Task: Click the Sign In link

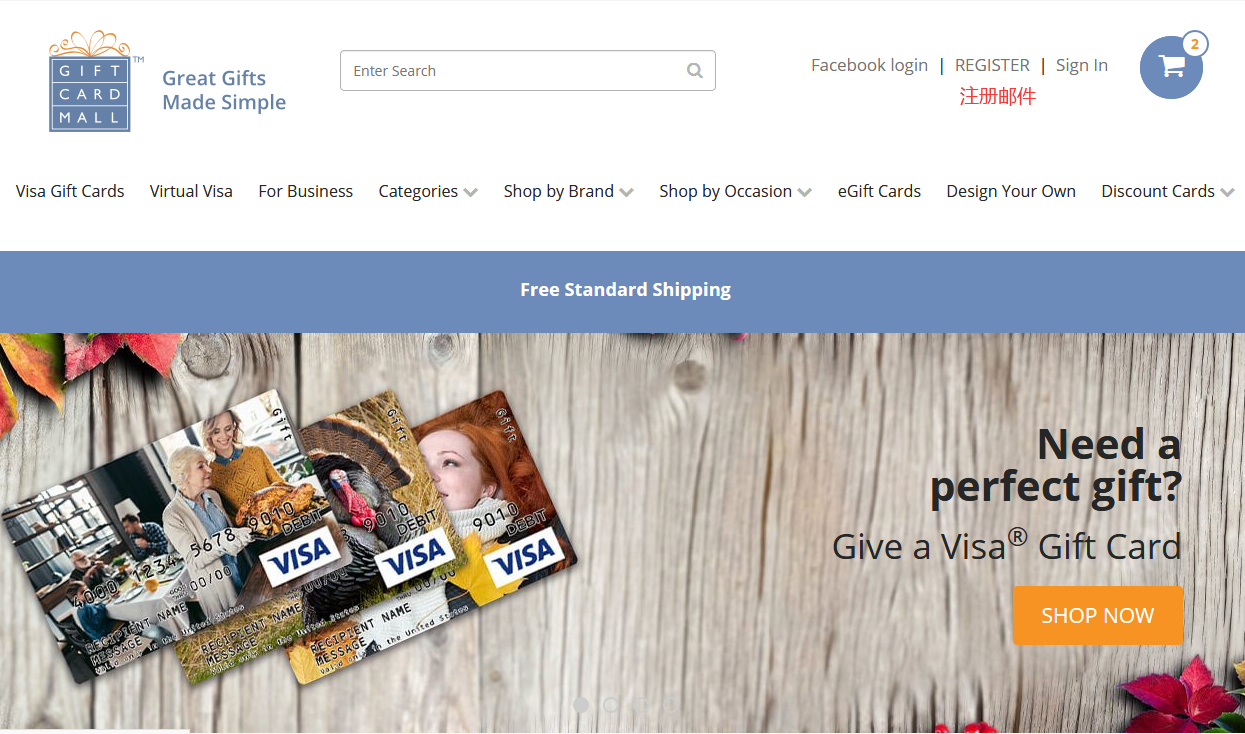Action: 1082,65
